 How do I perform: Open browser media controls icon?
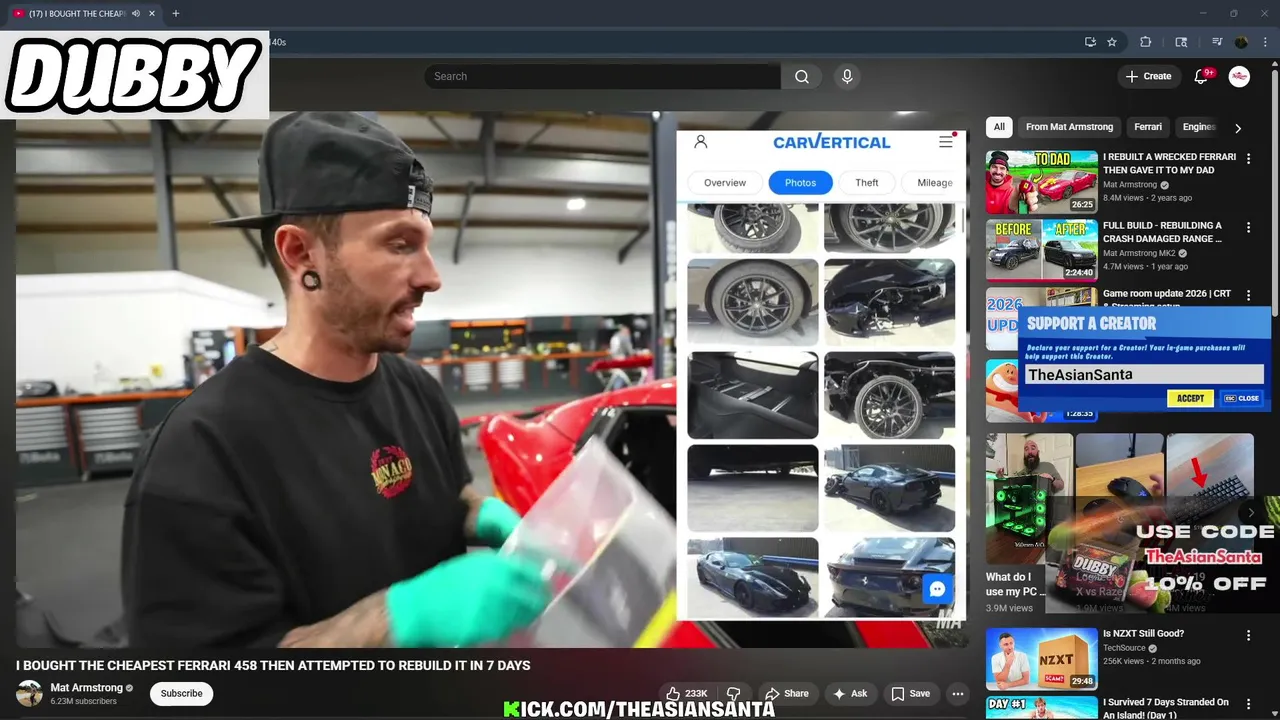[x=1217, y=42]
